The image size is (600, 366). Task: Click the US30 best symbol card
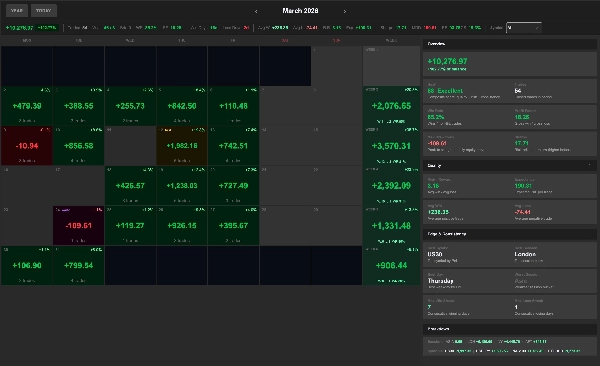[x=466, y=254]
